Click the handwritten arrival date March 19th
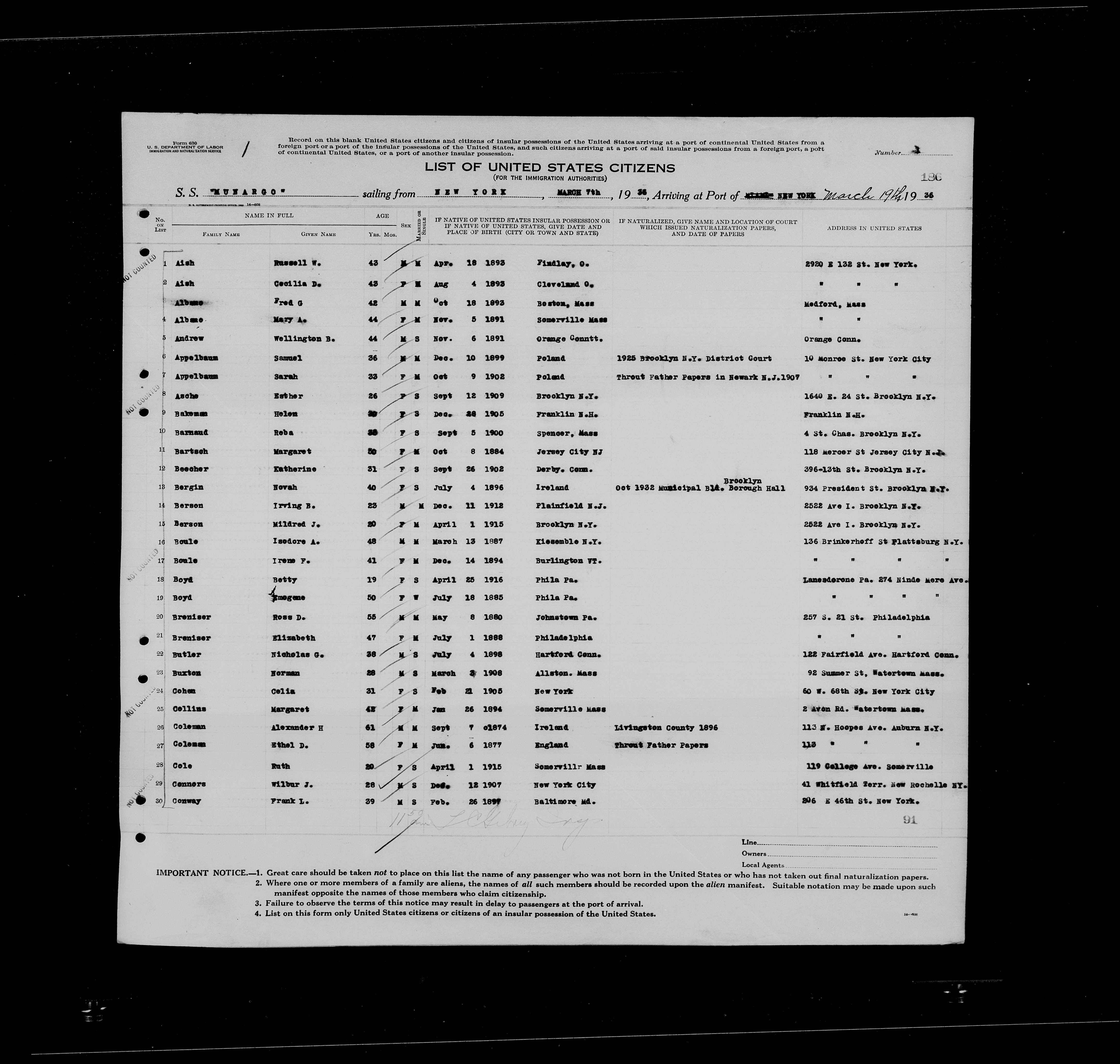 pyautogui.click(x=863, y=193)
